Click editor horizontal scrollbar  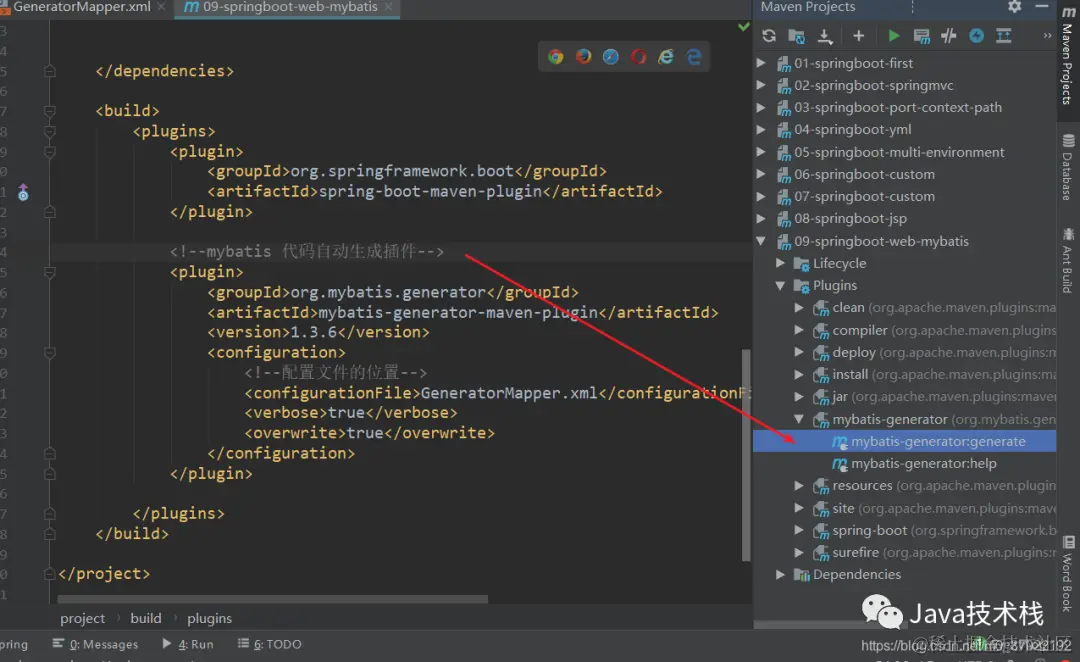pyautogui.click(x=273, y=599)
